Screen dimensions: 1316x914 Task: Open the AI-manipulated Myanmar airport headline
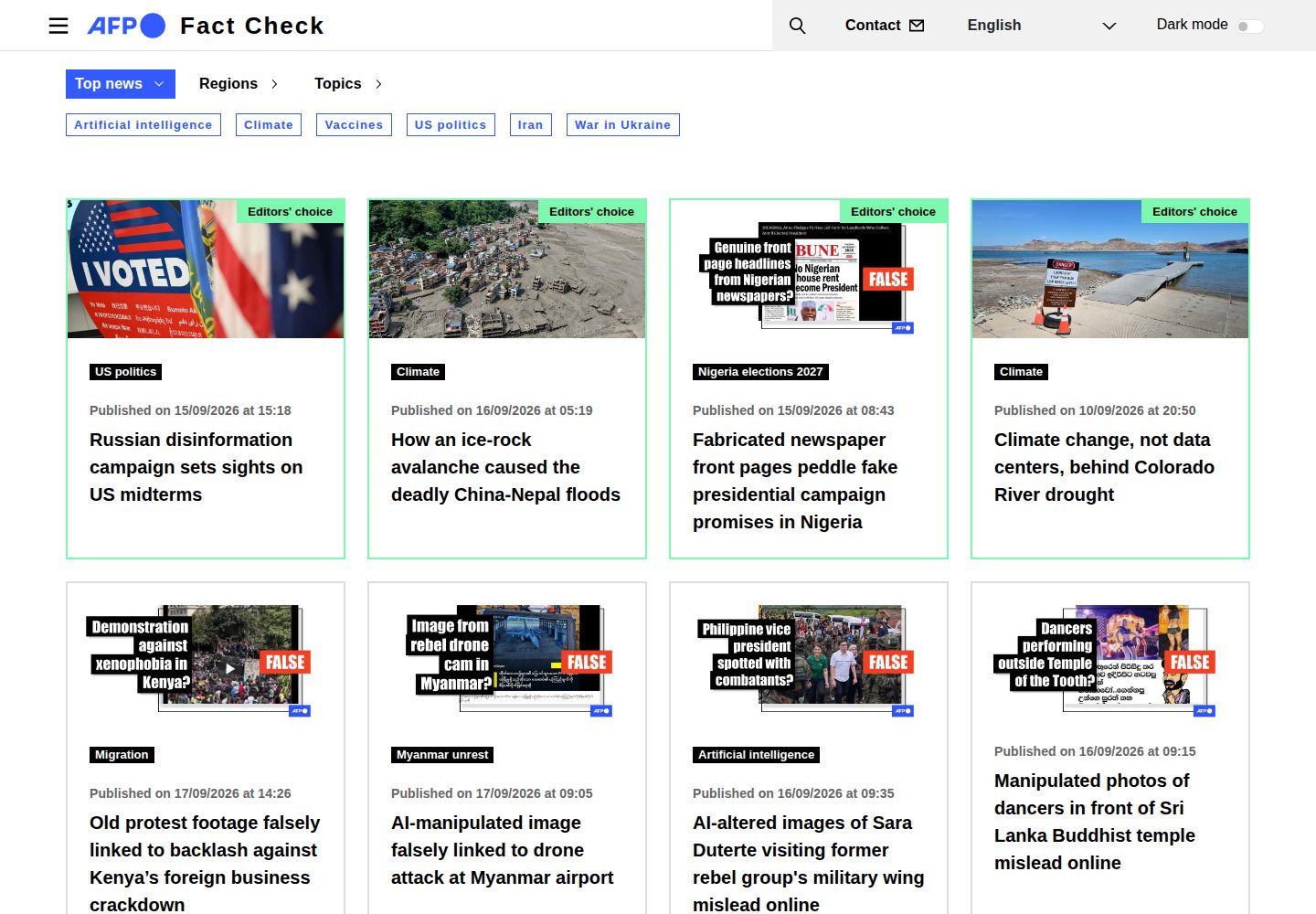[x=503, y=850]
